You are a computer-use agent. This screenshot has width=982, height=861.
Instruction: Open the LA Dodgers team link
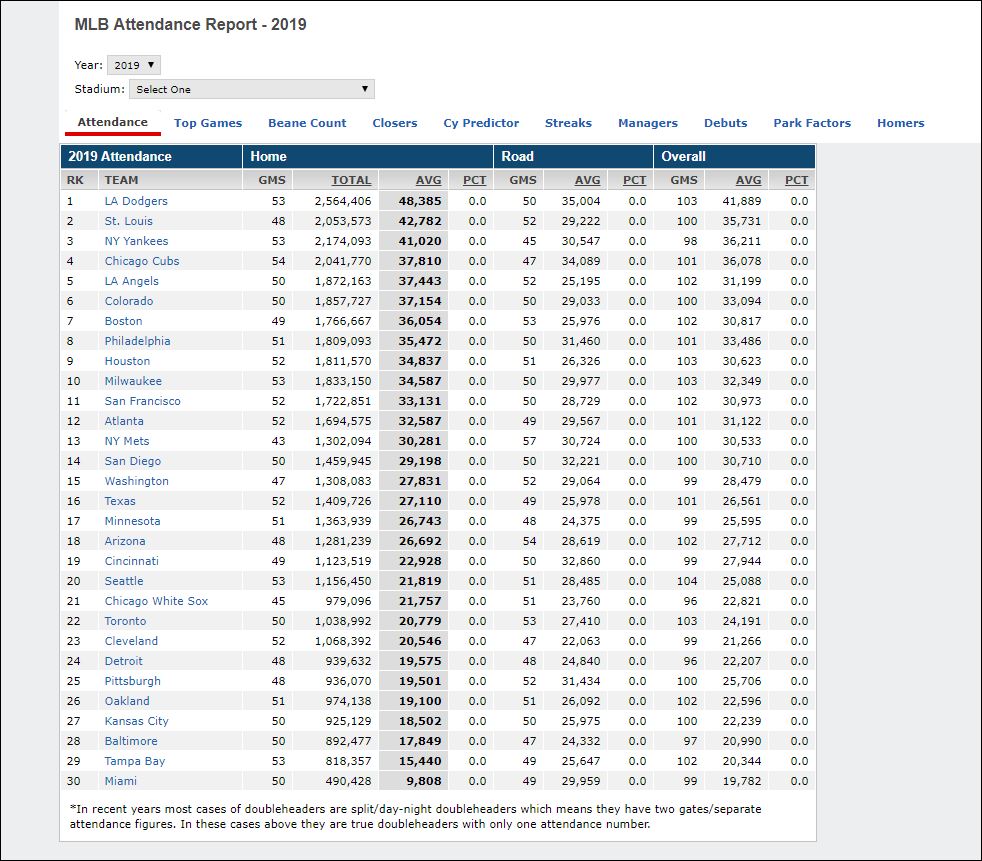tap(136, 201)
